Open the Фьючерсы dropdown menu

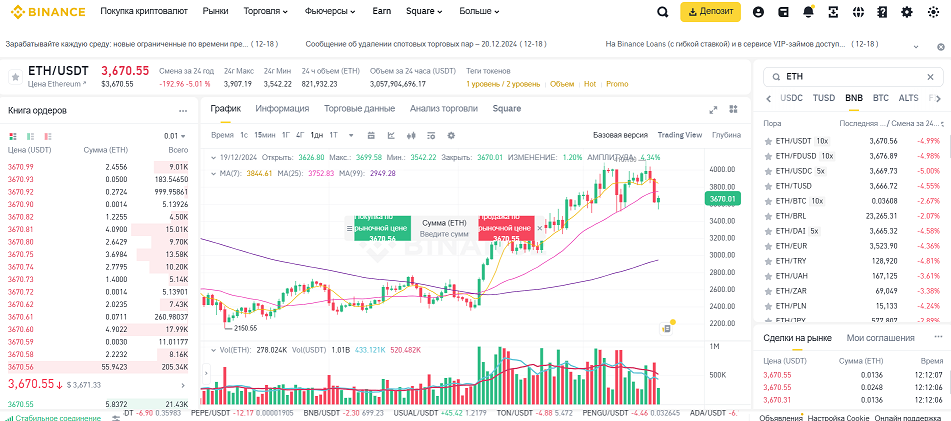[x=331, y=11]
